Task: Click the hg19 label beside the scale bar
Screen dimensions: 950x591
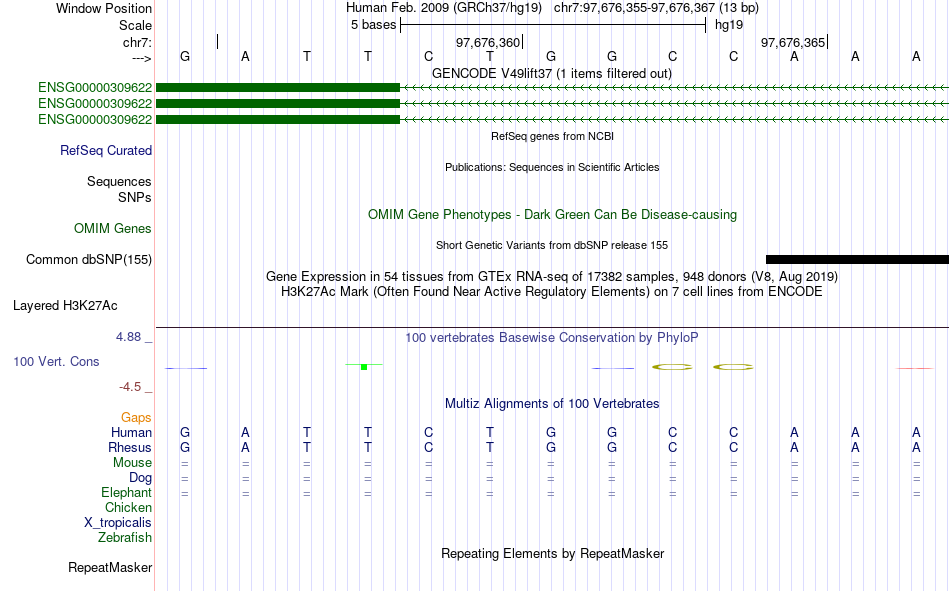Action: point(729,25)
